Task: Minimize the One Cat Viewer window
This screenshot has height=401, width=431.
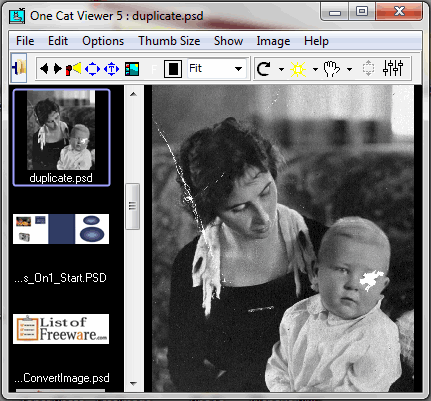Action: tap(335, 12)
